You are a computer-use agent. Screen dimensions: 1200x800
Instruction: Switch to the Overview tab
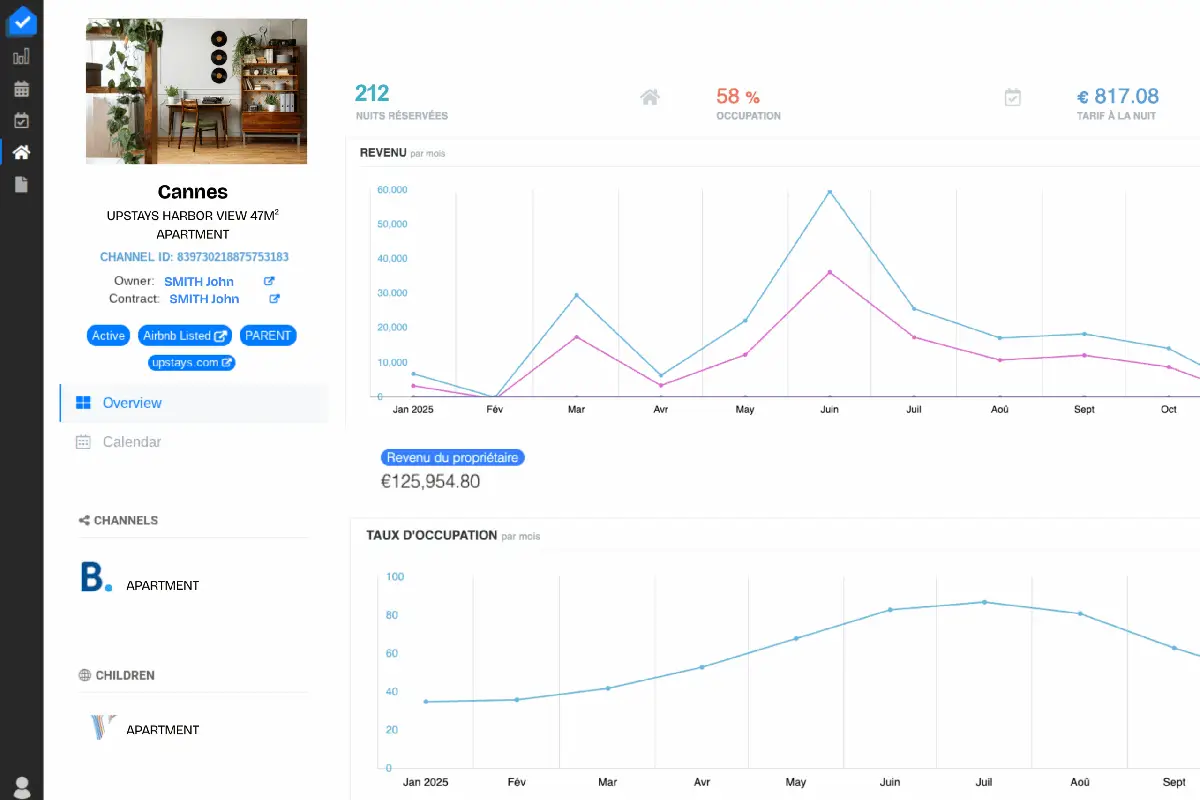[131, 402]
